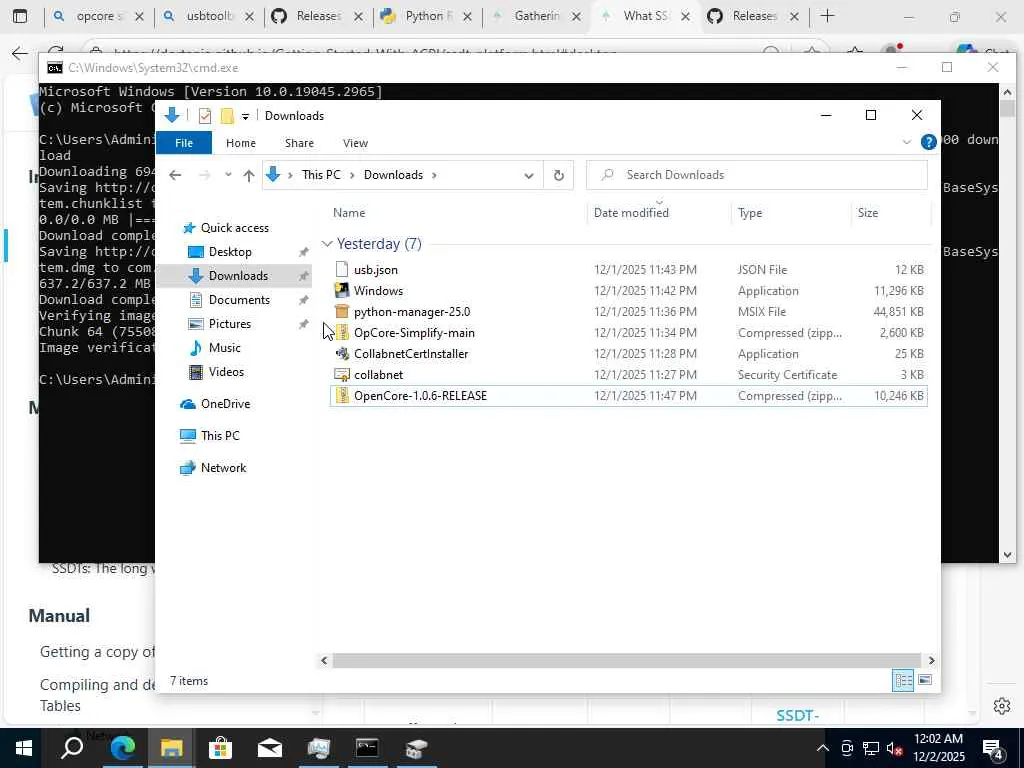
Task: Switch to the usbtoolbox browser tab
Action: (x=199, y=16)
